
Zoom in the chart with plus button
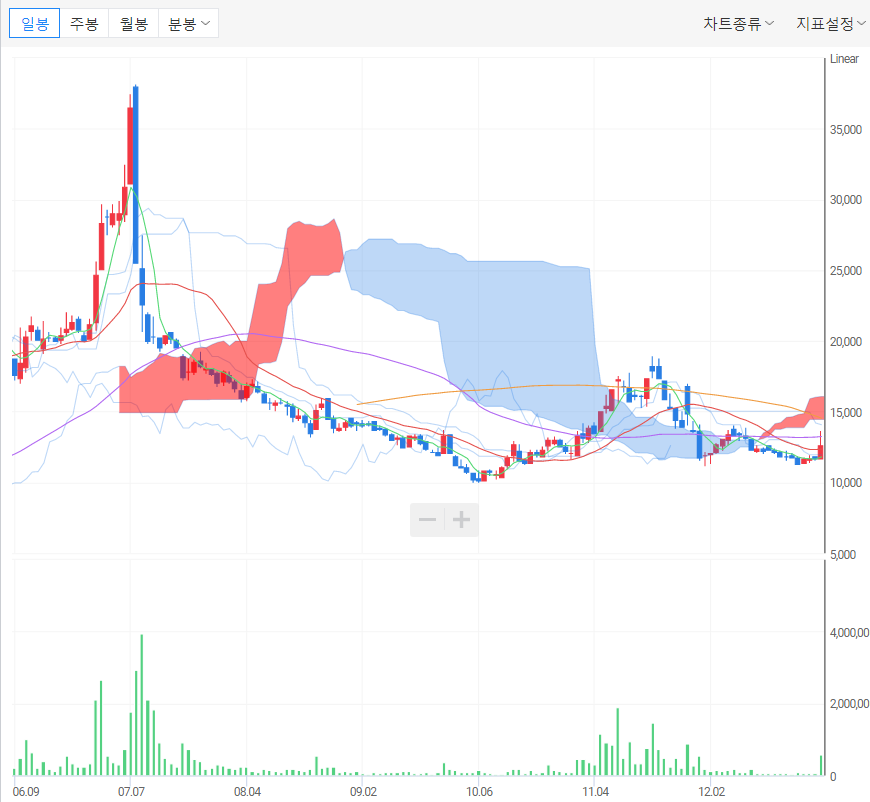[x=462, y=520]
